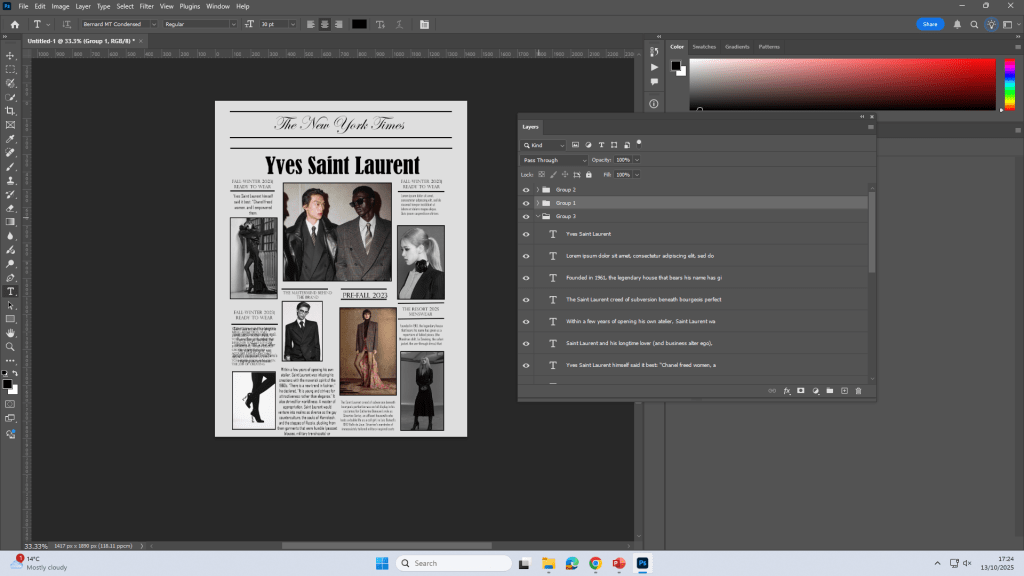This screenshot has height=576, width=1024.
Task: Hide the Group 2 layer group
Action: 526,189
